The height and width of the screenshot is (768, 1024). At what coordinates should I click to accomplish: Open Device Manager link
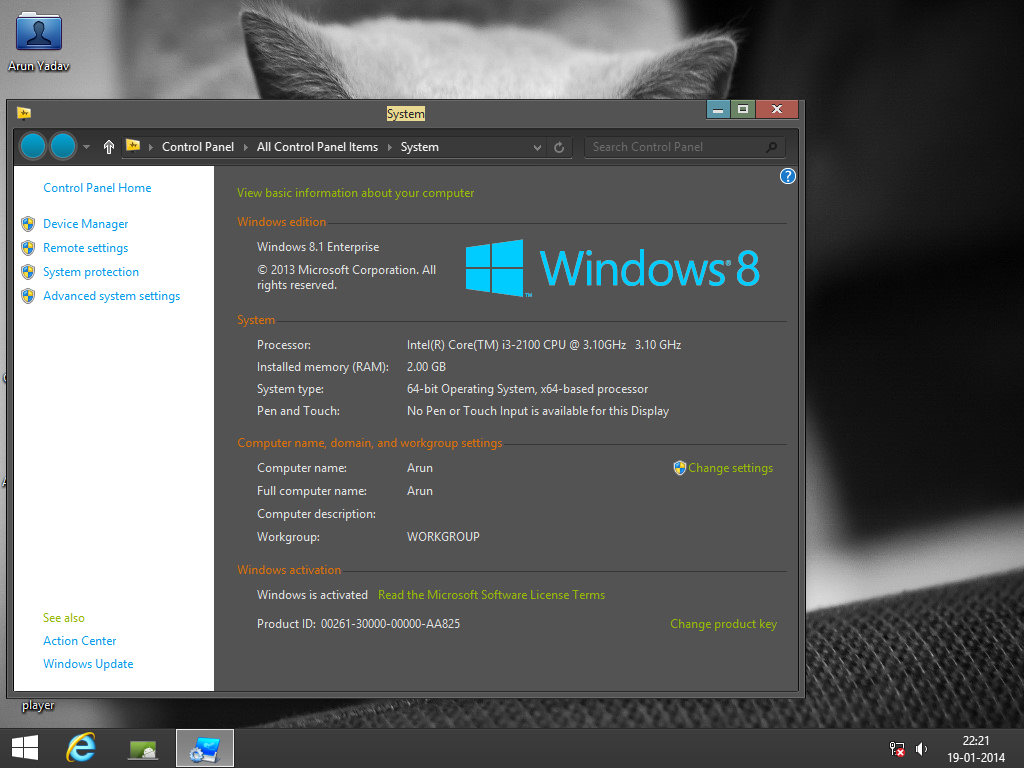[x=86, y=224]
